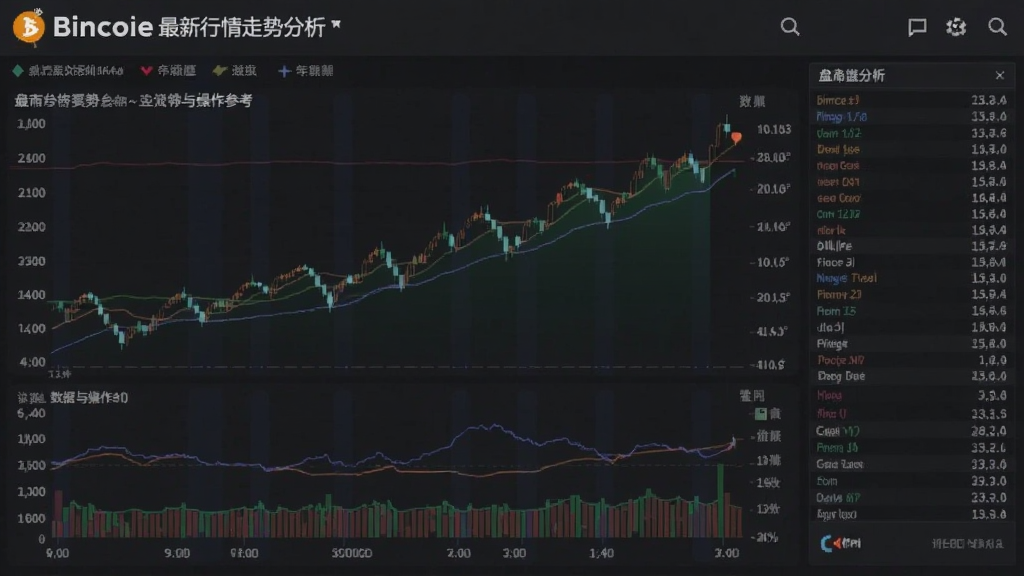Click the tall green volume bar

(x=721, y=500)
